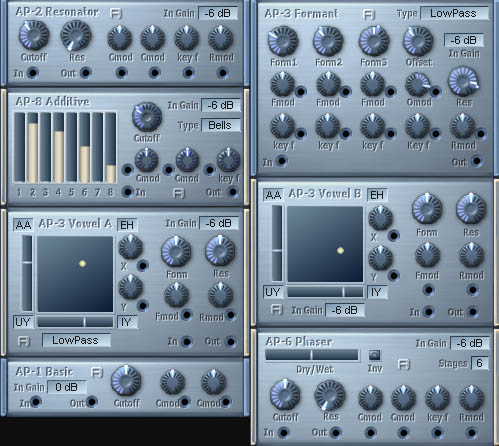Screen dimensions: 499x446
Task: Click the AP-1 Basic Out jack
Action: click(x=92, y=402)
